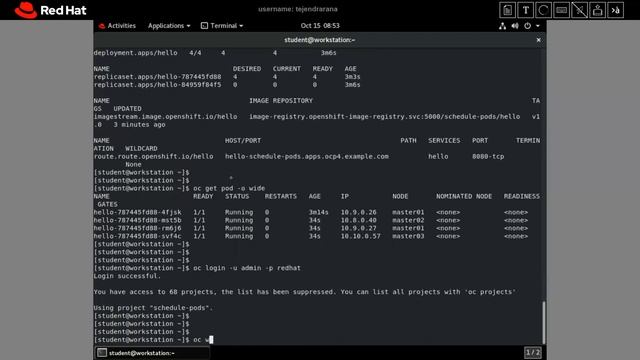Click the Red Hat logo
This screenshot has width=640, height=360.
[50, 10]
